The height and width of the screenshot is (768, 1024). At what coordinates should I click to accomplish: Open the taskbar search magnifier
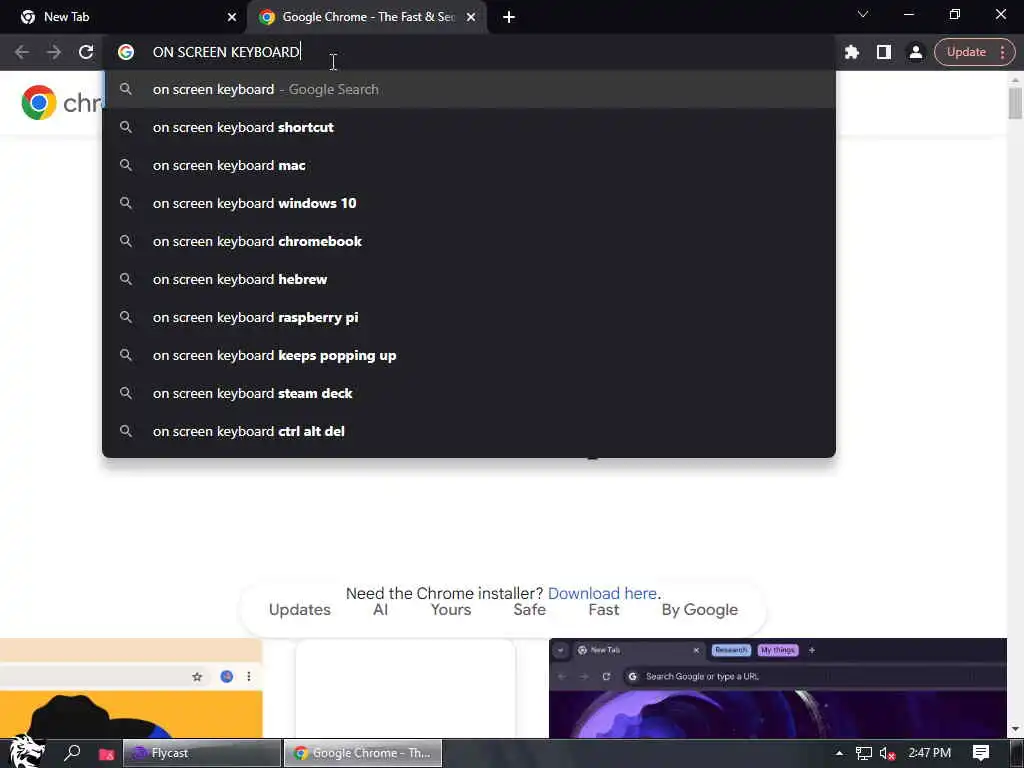tap(72, 753)
